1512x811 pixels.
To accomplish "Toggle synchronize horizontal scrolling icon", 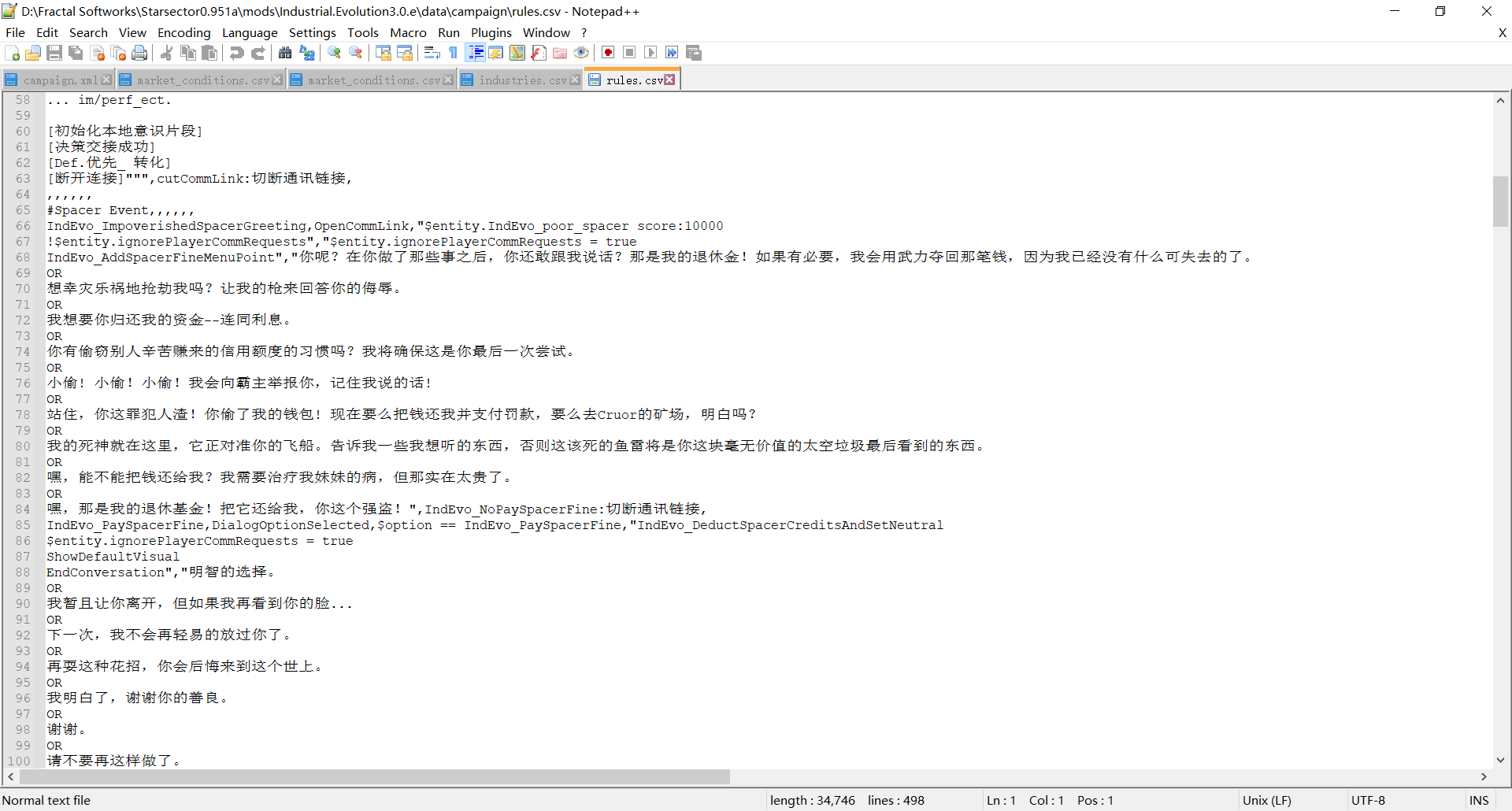I will [405, 53].
